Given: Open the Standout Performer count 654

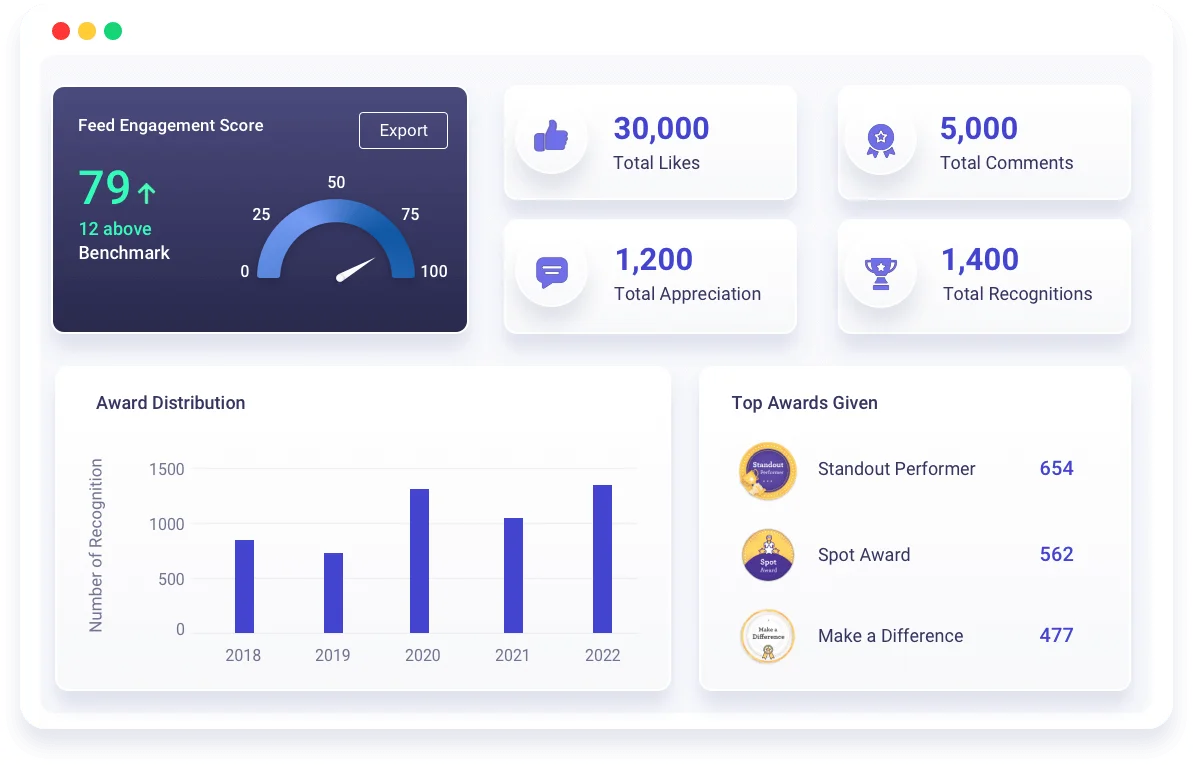Looking at the screenshot, I should point(1056,468).
